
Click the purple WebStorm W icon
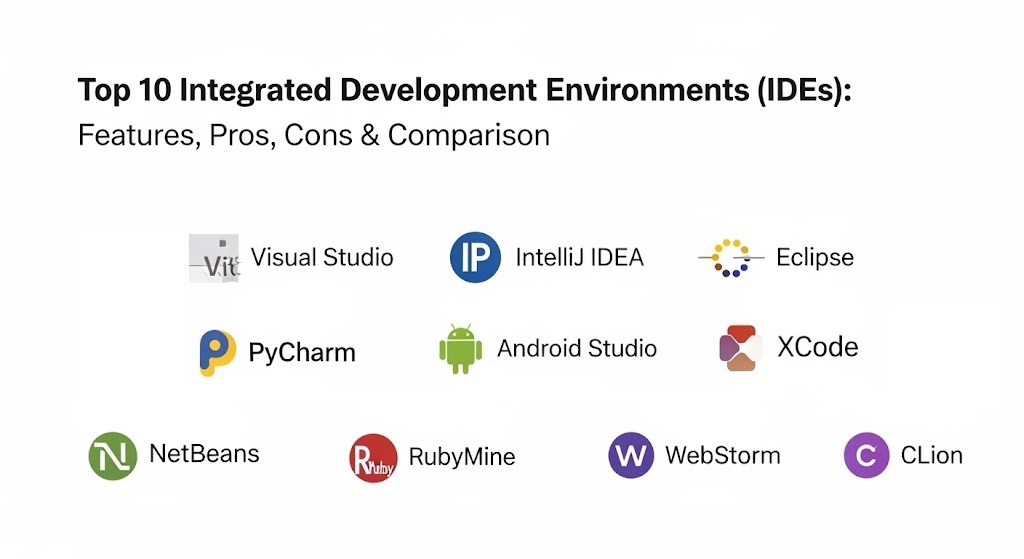[x=631, y=455]
